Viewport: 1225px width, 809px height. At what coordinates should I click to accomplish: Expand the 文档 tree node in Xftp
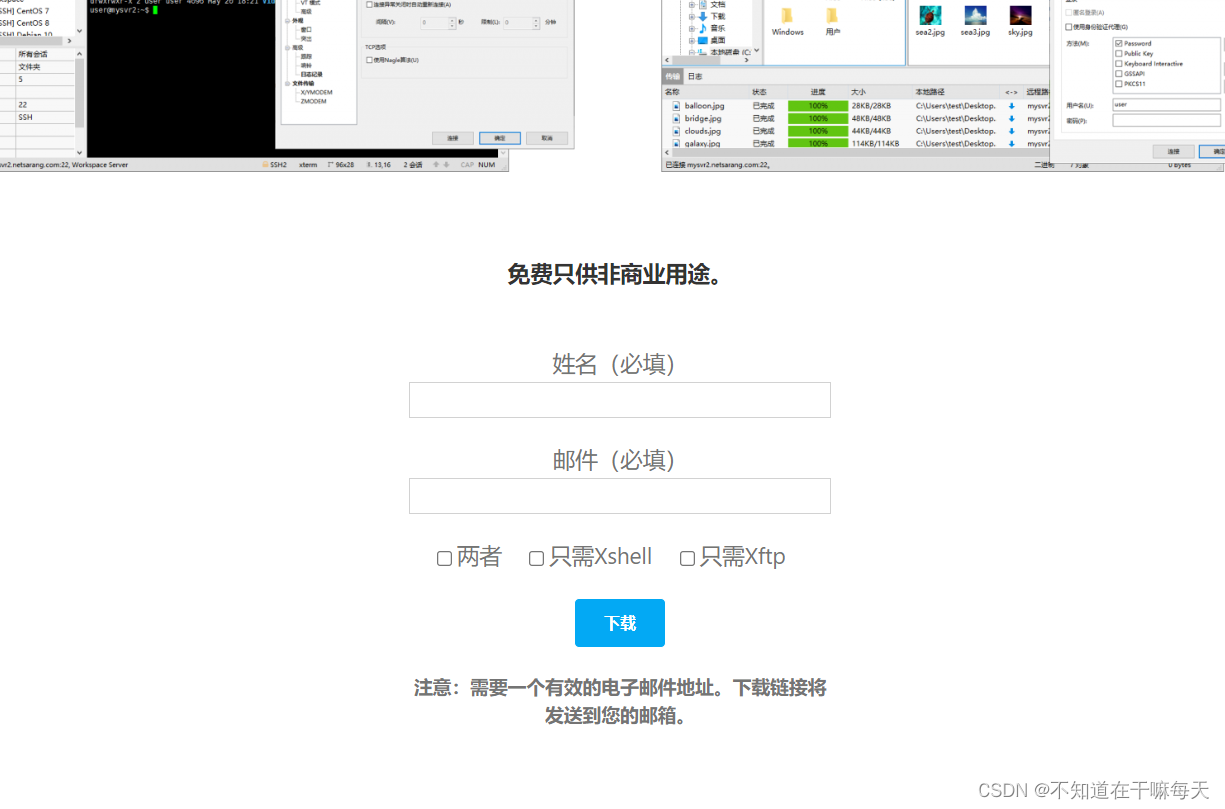[x=691, y=4]
